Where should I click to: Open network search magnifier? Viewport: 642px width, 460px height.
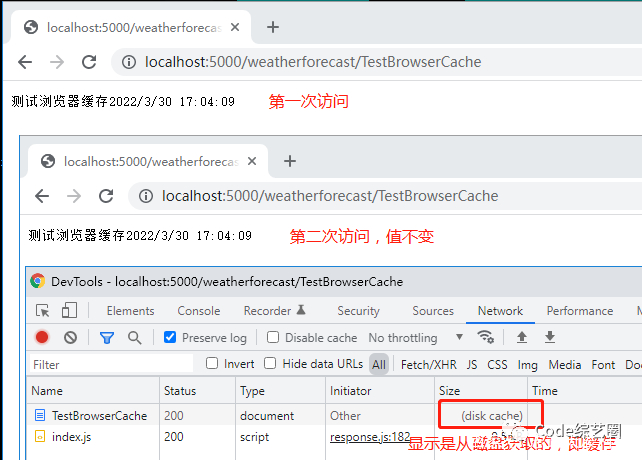[134, 338]
